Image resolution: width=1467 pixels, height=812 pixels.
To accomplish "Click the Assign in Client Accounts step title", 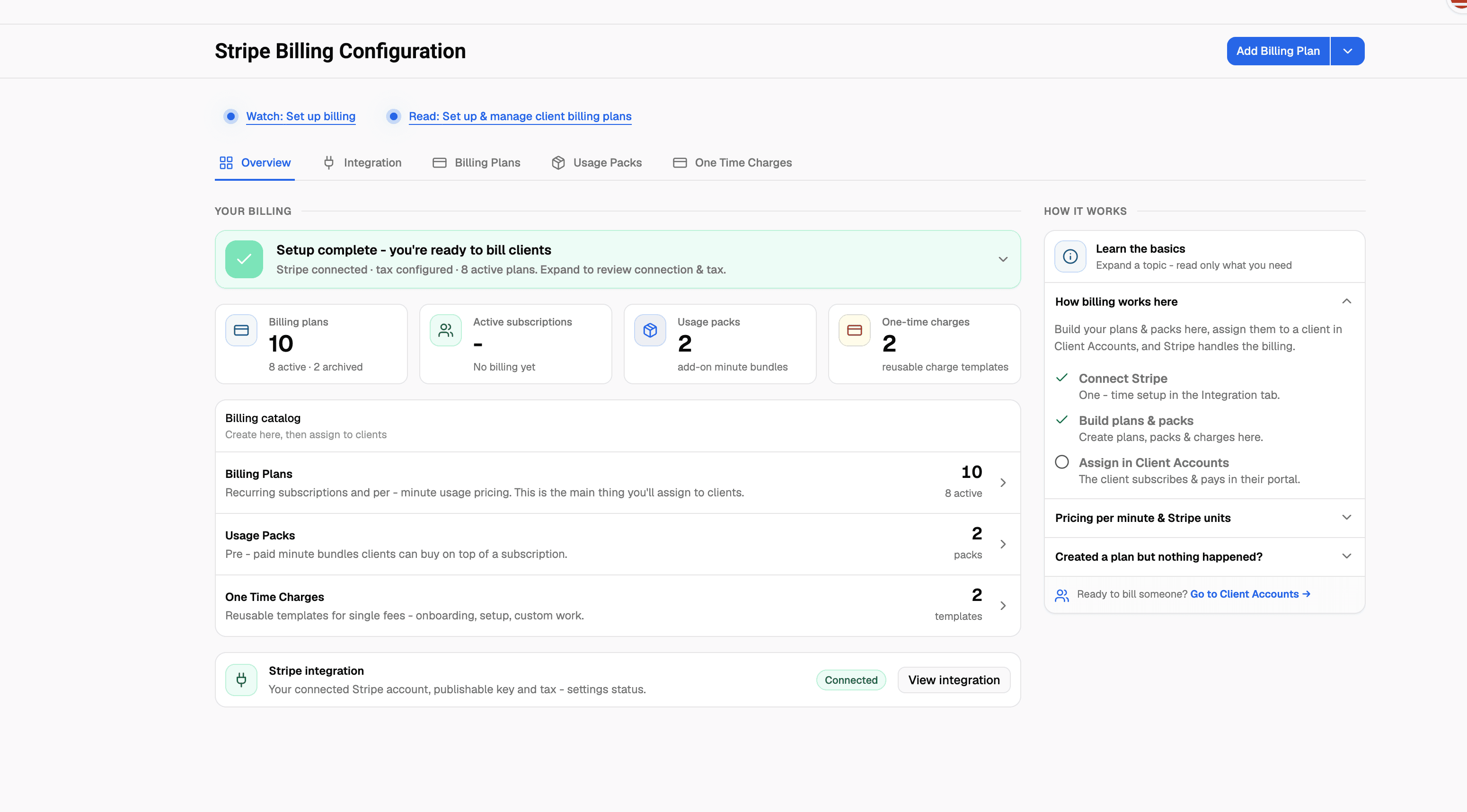I will (1153, 463).
